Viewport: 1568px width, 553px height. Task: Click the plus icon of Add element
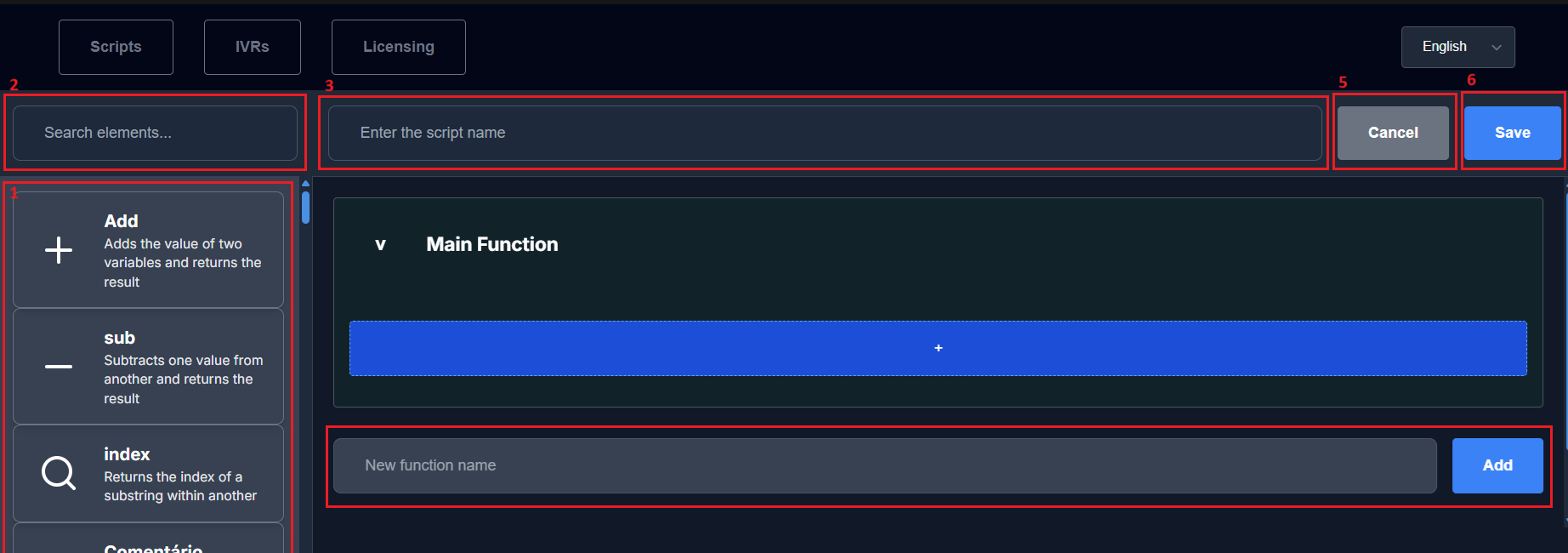[59, 250]
